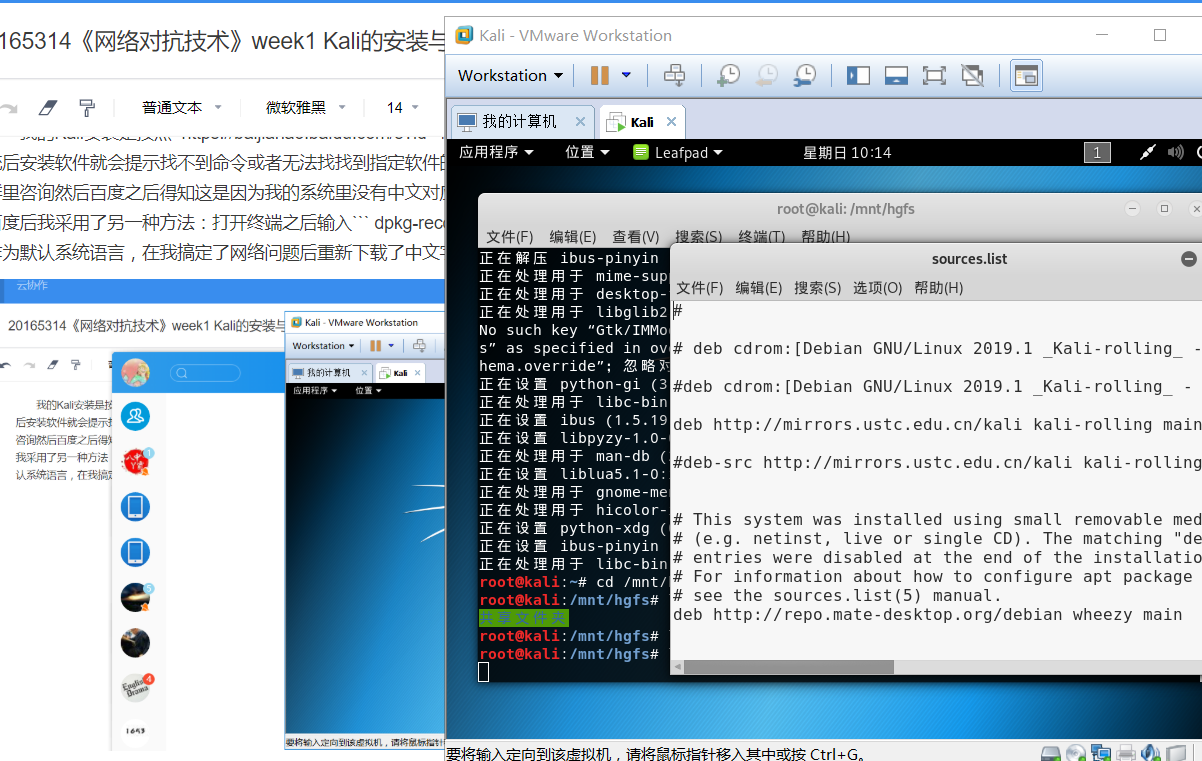Open the contacts icon in chat sidebar

pos(136,415)
